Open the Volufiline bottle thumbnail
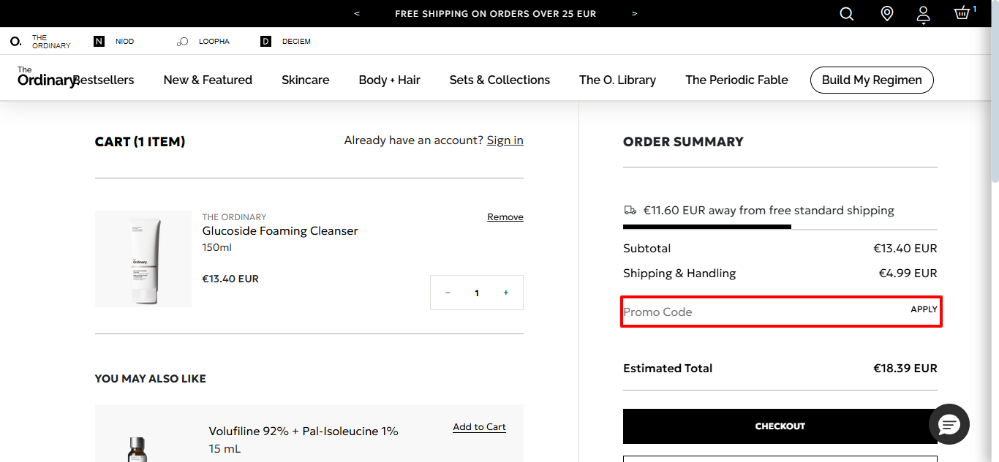Viewport: 999px width, 462px height. pyautogui.click(x=138, y=449)
